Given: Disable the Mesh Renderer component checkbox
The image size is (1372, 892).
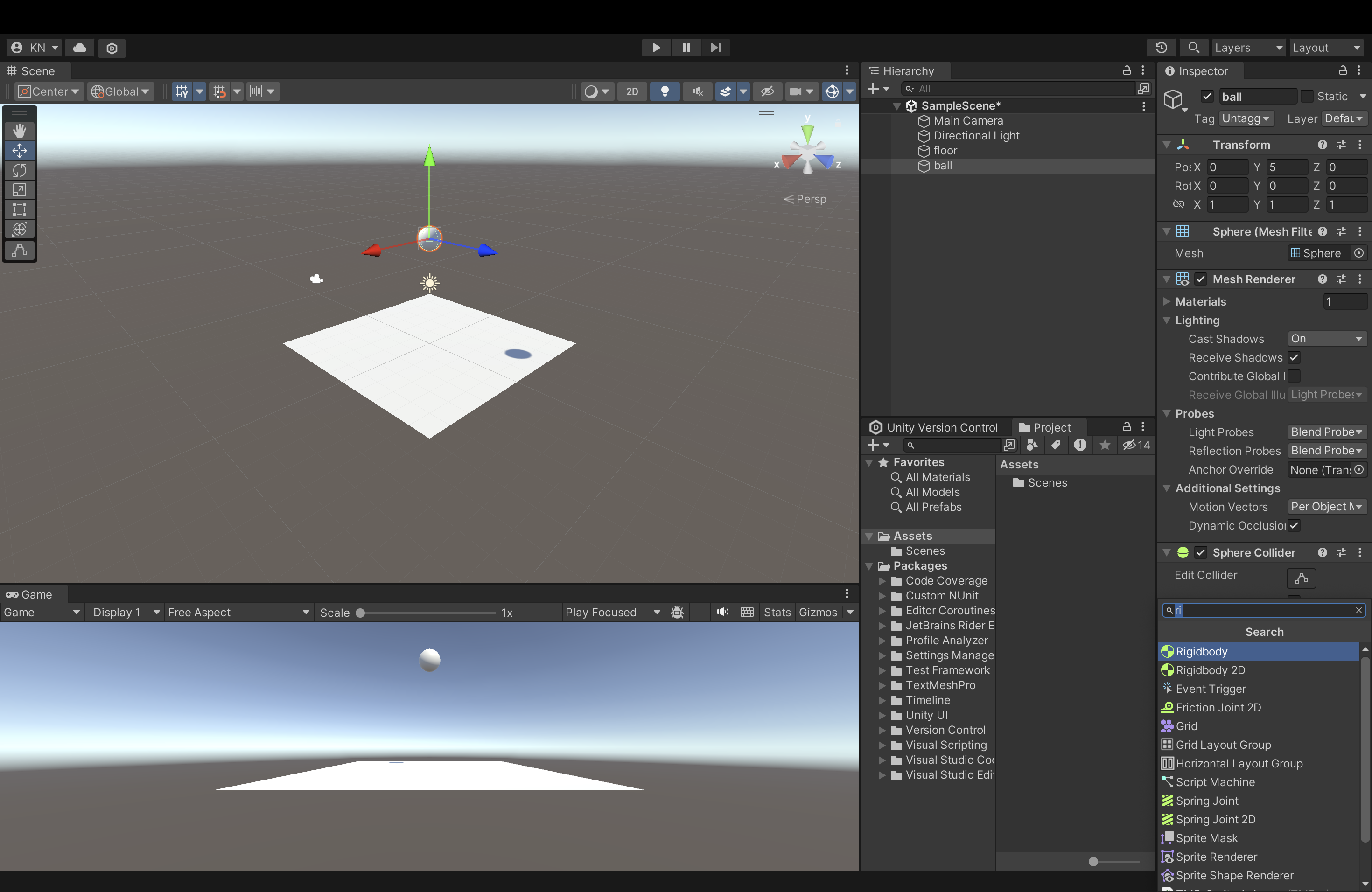Looking at the screenshot, I should coord(1201,279).
